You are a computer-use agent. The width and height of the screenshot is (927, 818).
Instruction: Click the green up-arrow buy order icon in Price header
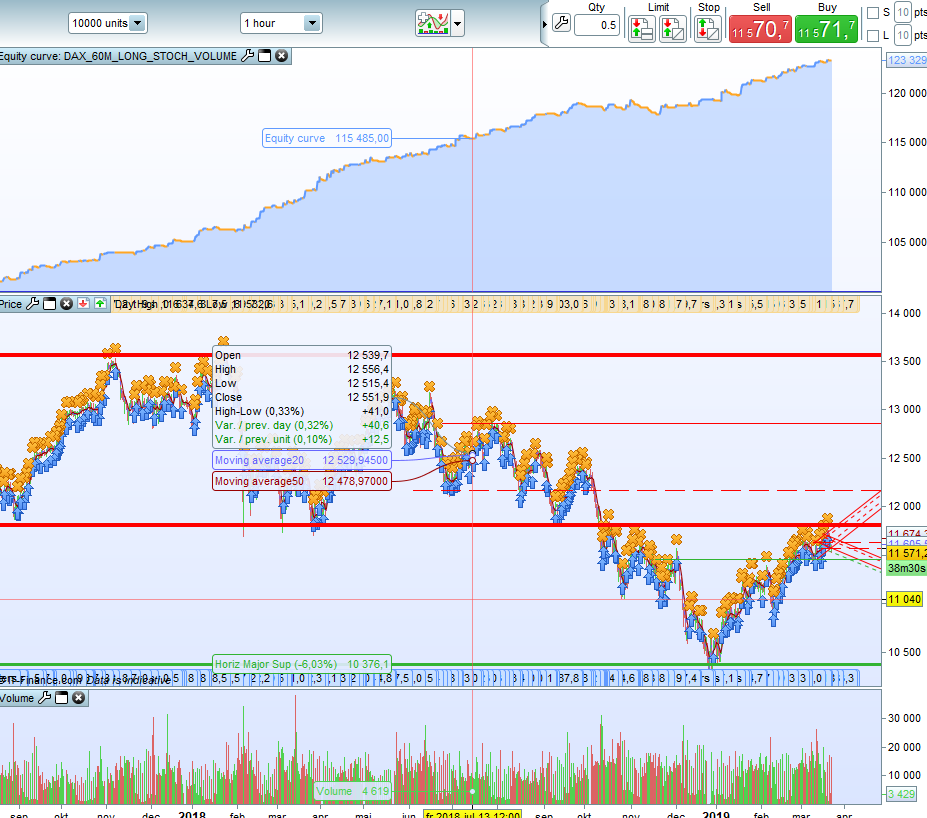[100, 304]
